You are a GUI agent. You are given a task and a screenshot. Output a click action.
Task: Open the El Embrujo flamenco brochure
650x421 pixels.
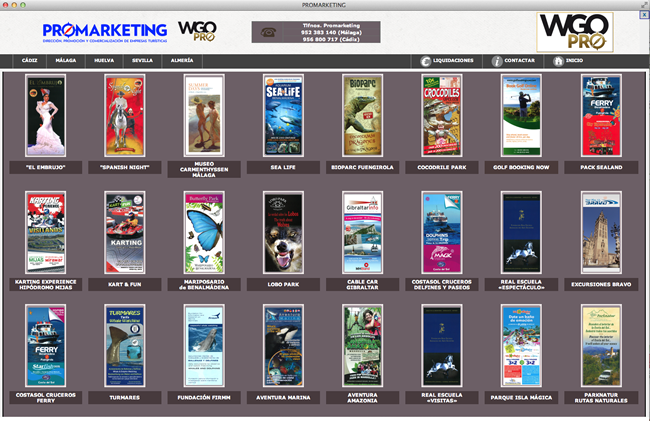click(x=46, y=115)
